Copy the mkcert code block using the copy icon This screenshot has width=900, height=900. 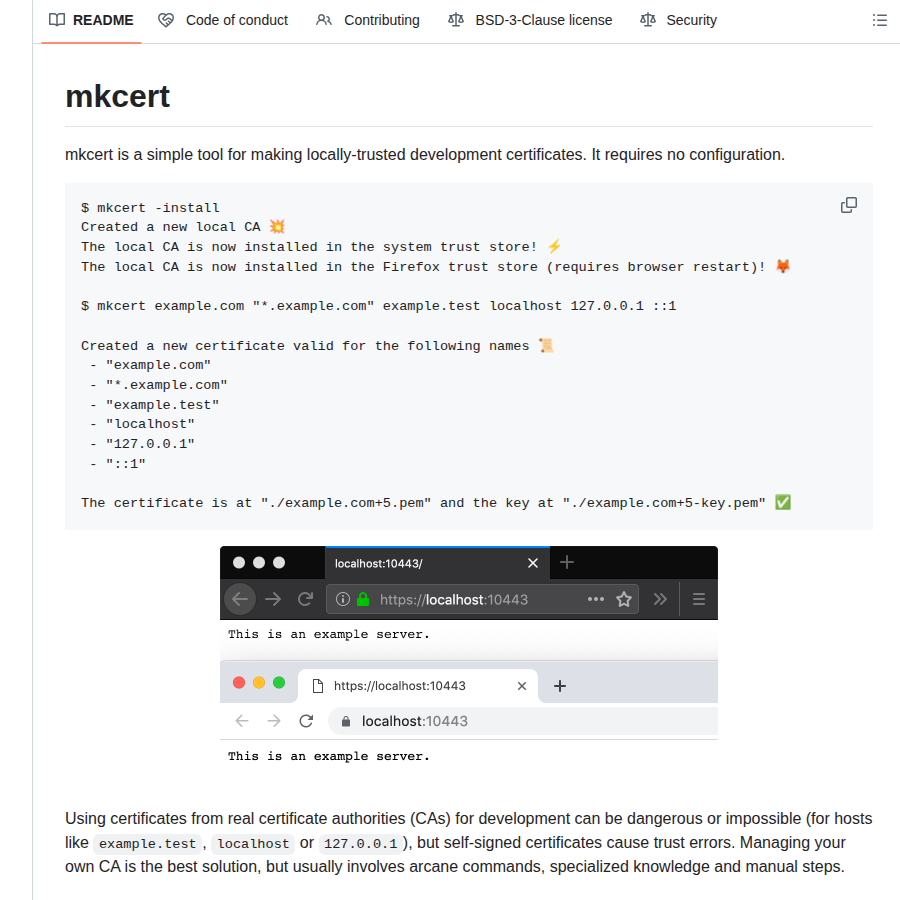pyautogui.click(x=848, y=205)
